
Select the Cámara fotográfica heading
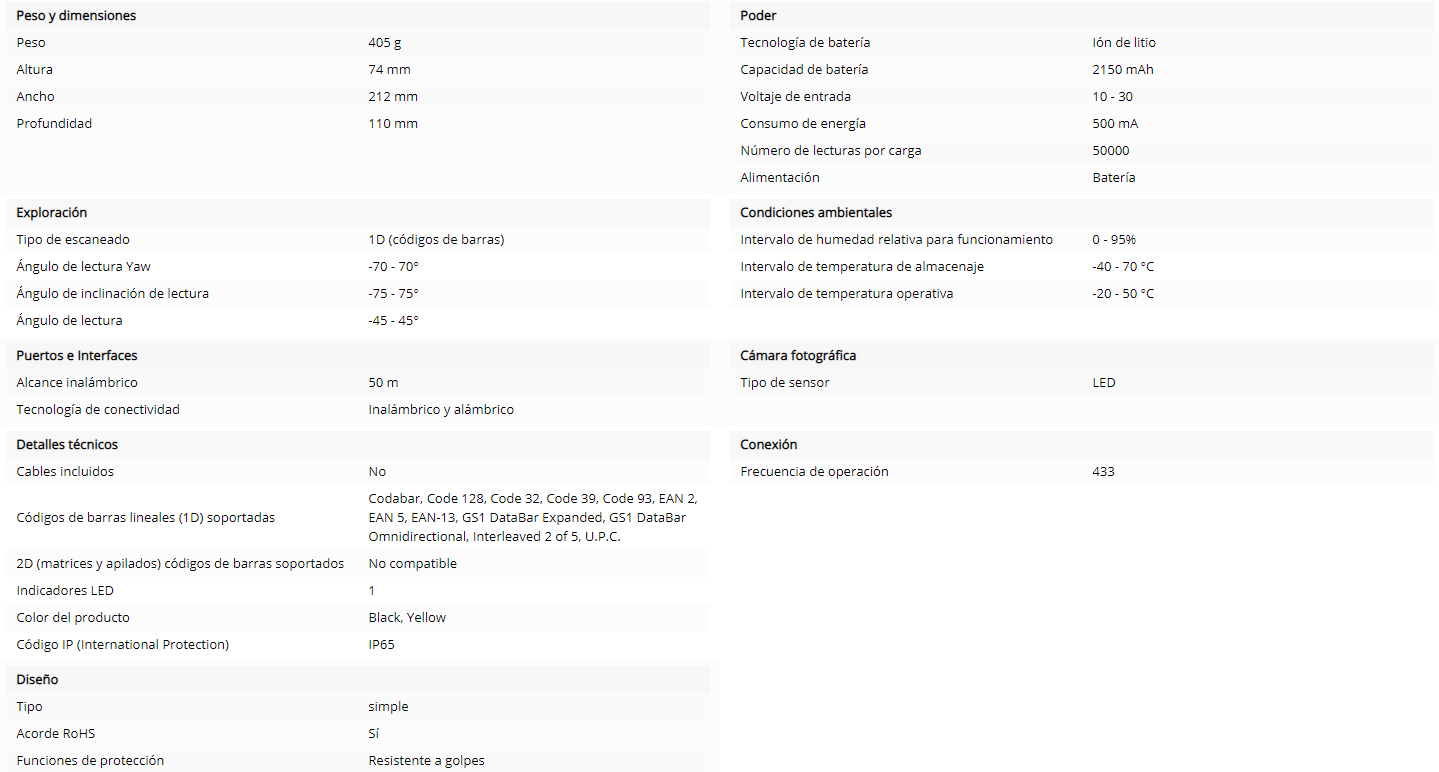[x=798, y=356]
